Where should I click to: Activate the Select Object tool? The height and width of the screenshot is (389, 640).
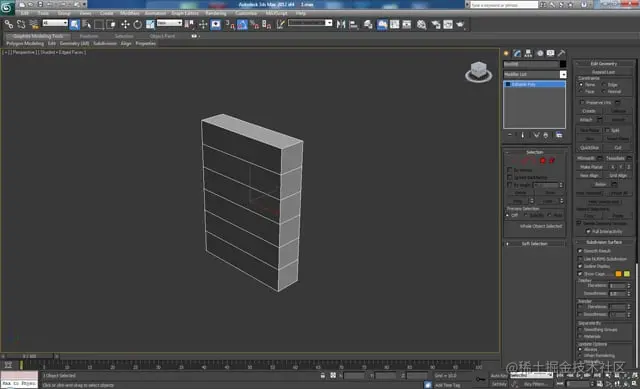75,25
